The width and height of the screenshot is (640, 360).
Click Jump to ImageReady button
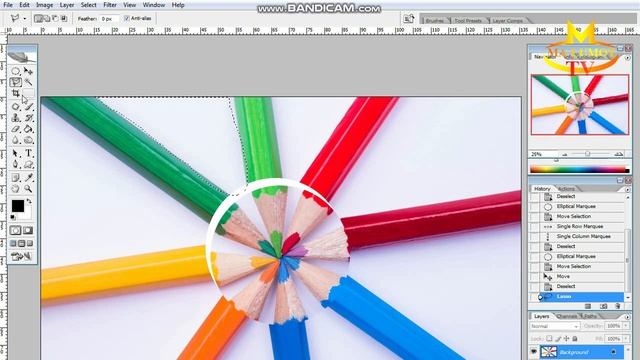(22, 256)
